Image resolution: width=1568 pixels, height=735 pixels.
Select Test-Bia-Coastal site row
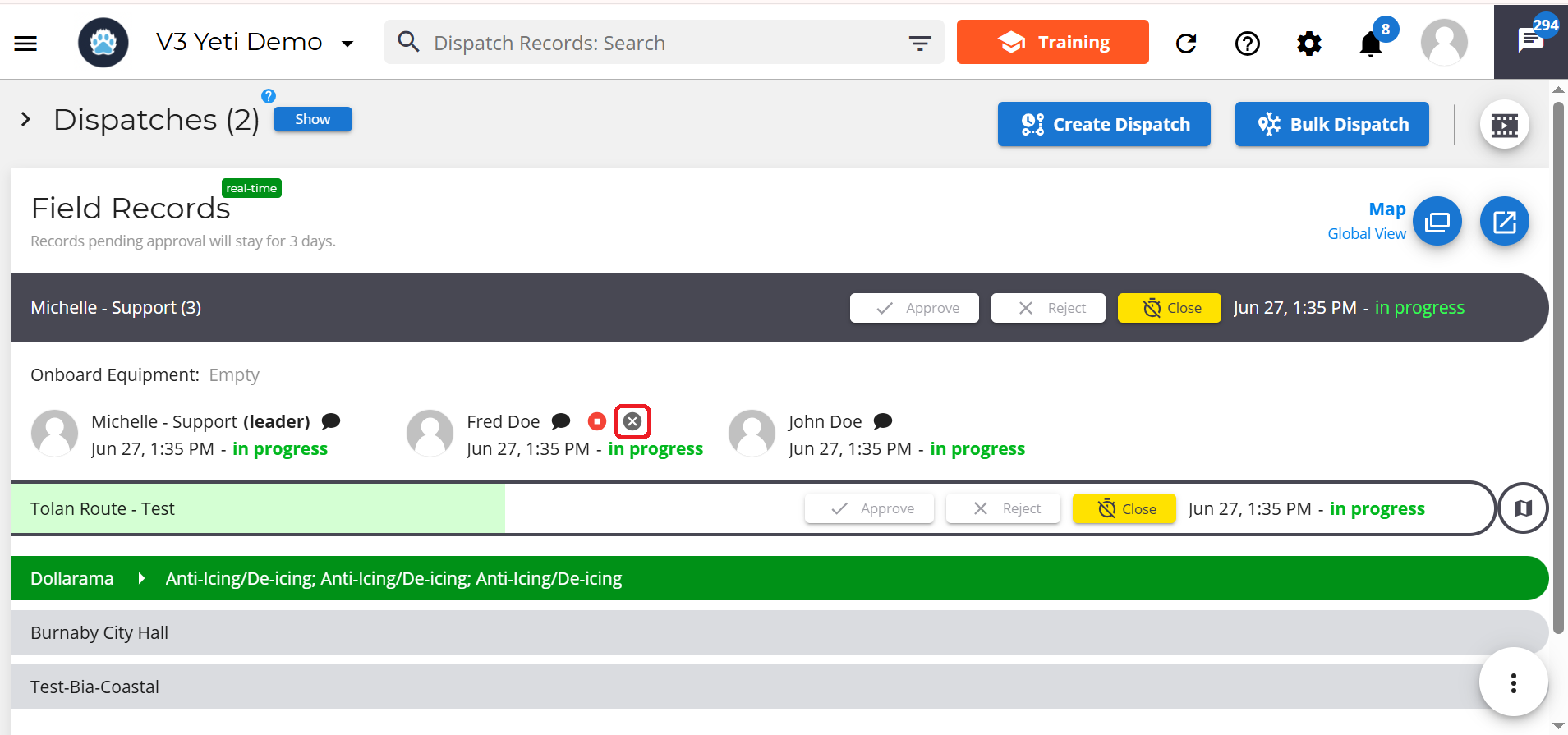tap(779, 687)
